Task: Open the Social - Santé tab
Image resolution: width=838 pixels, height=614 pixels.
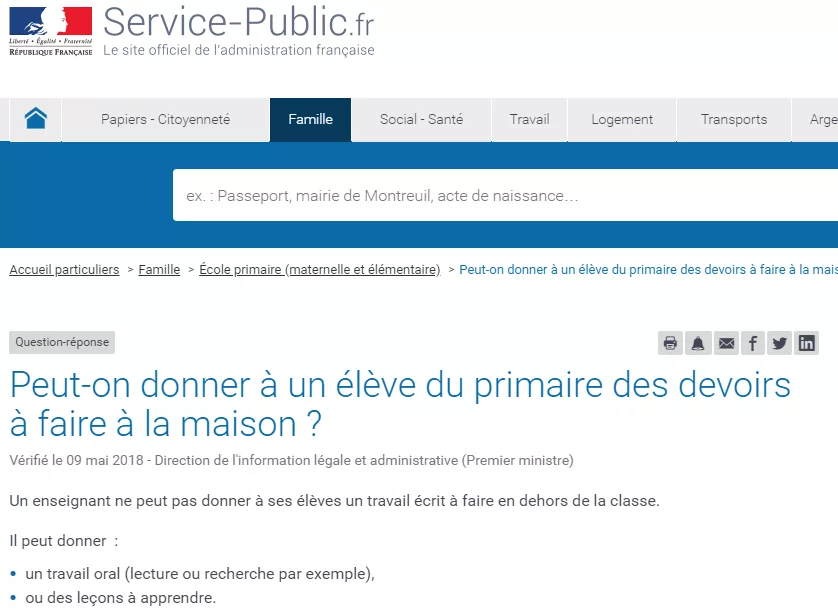Action: [x=421, y=119]
